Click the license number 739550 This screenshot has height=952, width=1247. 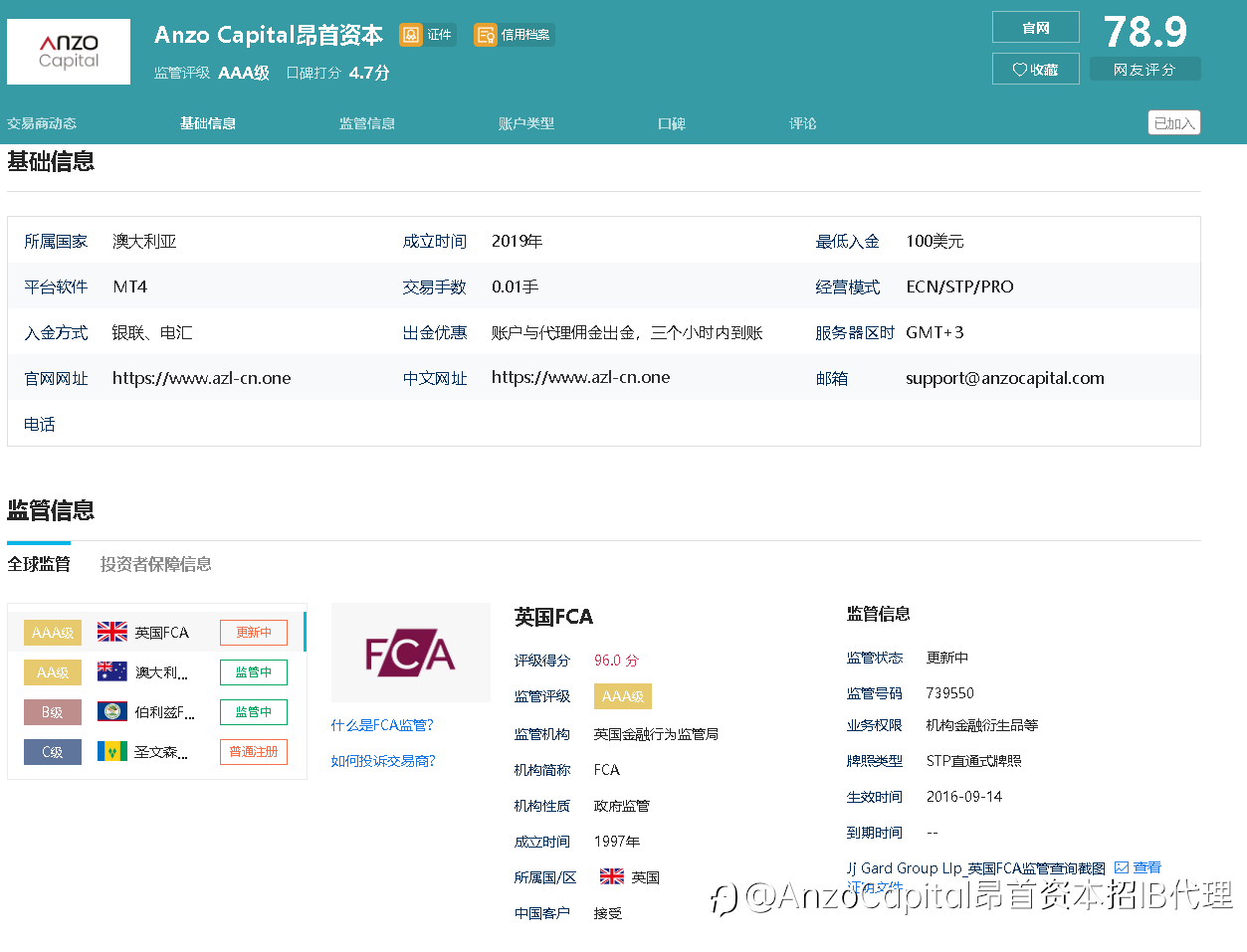(950, 693)
